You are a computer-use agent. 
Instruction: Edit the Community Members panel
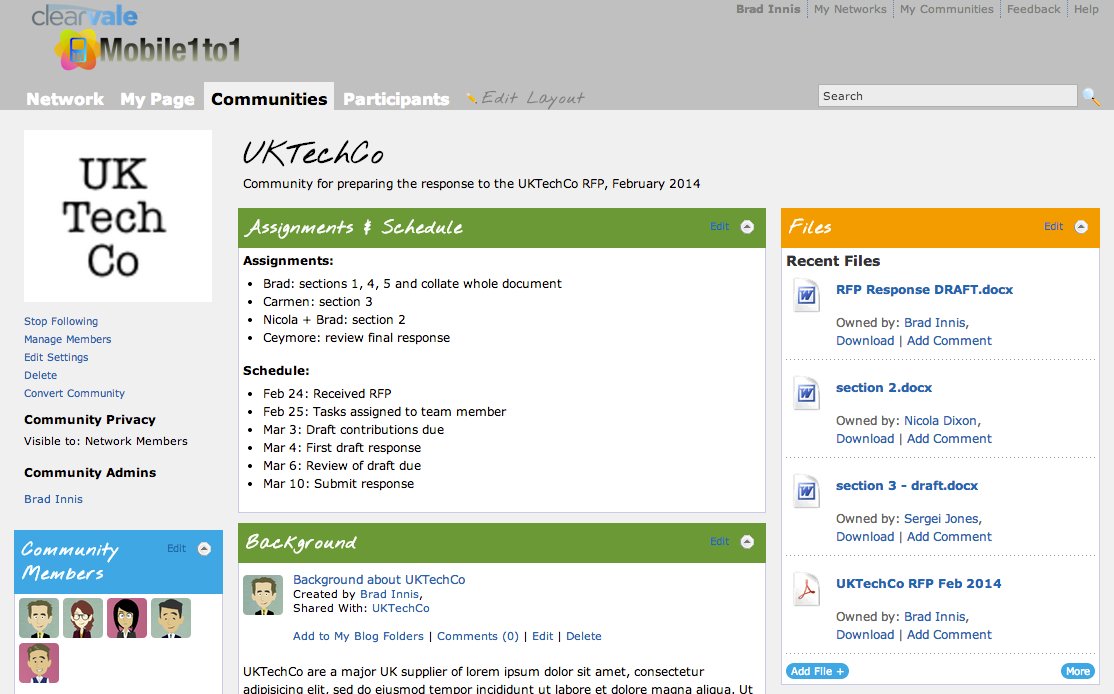(x=176, y=548)
